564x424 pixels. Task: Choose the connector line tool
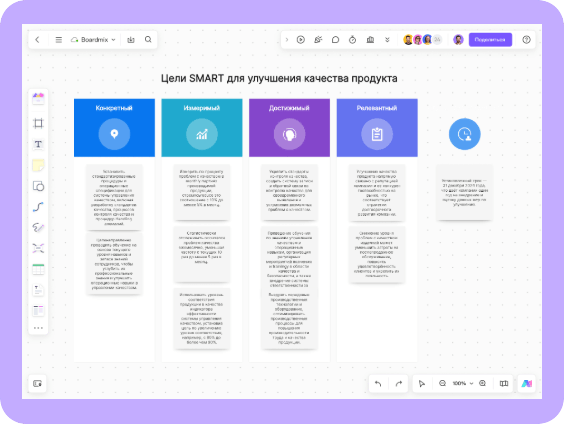pos(38,207)
